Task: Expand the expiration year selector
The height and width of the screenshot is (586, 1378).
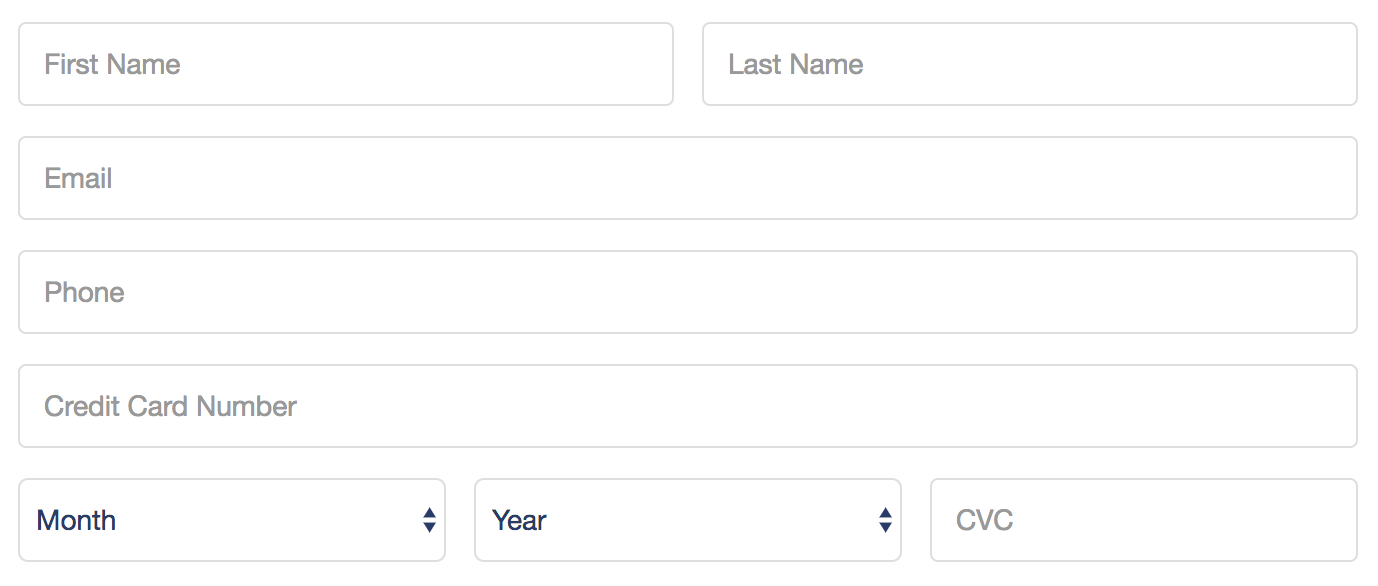Action: pos(688,520)
